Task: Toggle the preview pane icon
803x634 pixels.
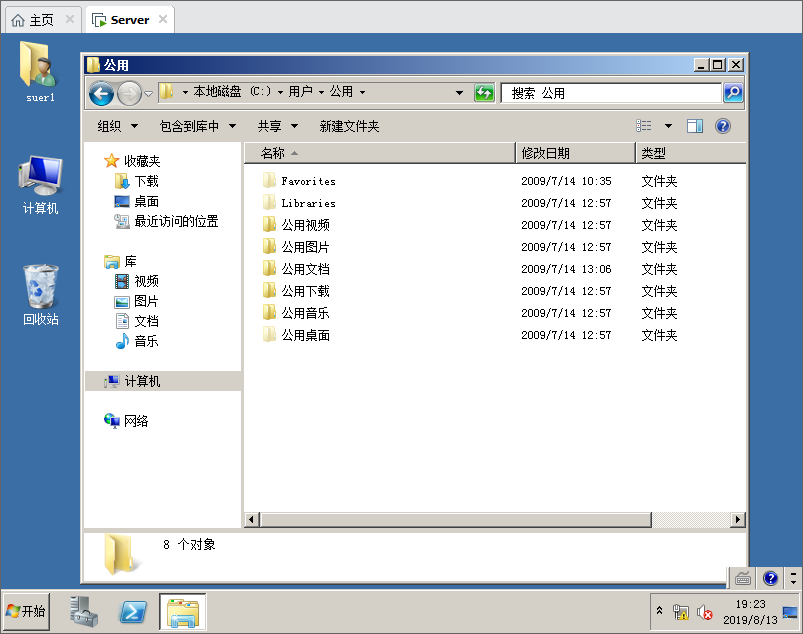Action: click(x=695, y=126)
